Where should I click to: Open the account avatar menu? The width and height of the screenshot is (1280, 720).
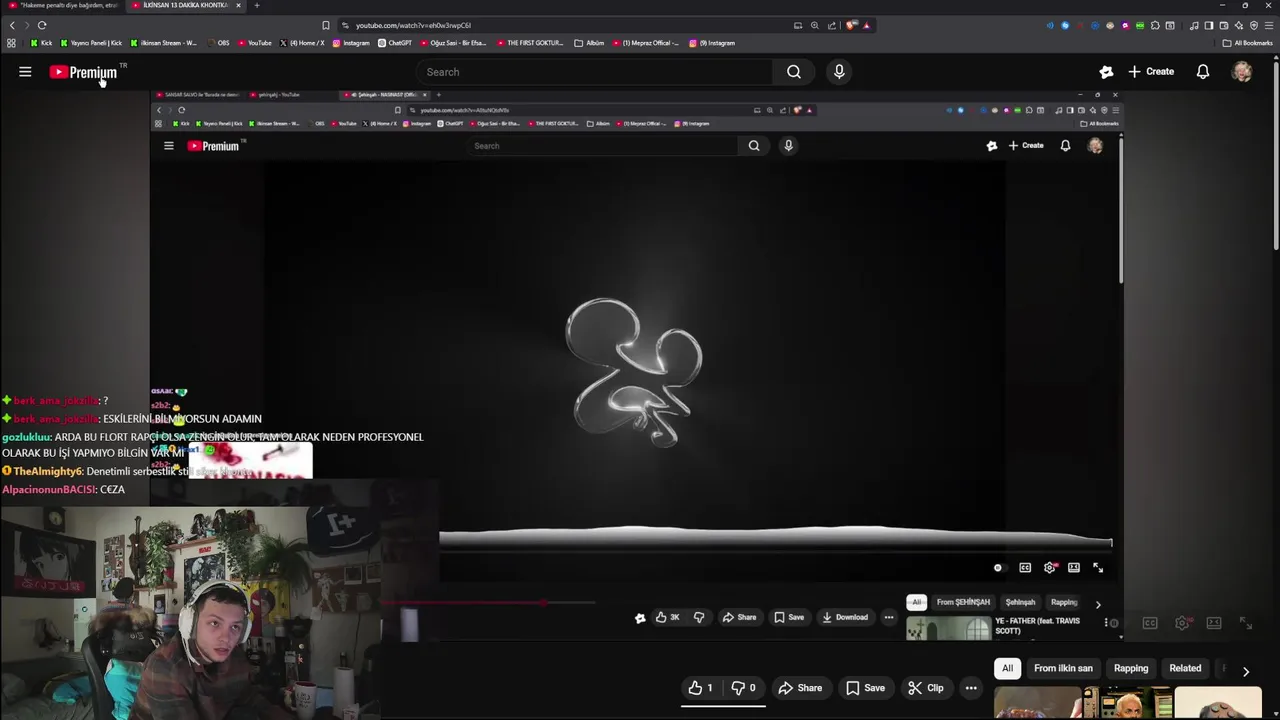pyautogui.click(x=1242, y=72)
